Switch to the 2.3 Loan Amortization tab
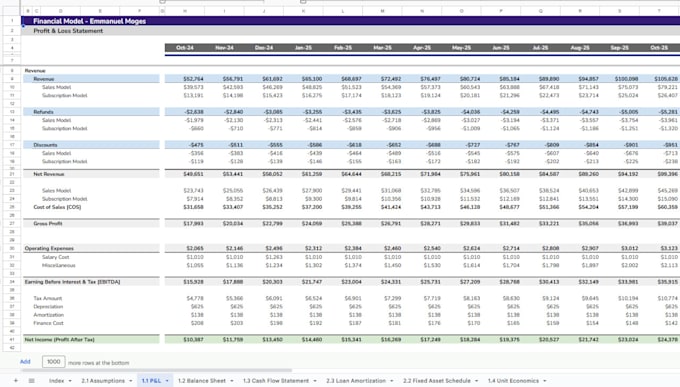This screenshot has height=387, width=680. [356, 380]
